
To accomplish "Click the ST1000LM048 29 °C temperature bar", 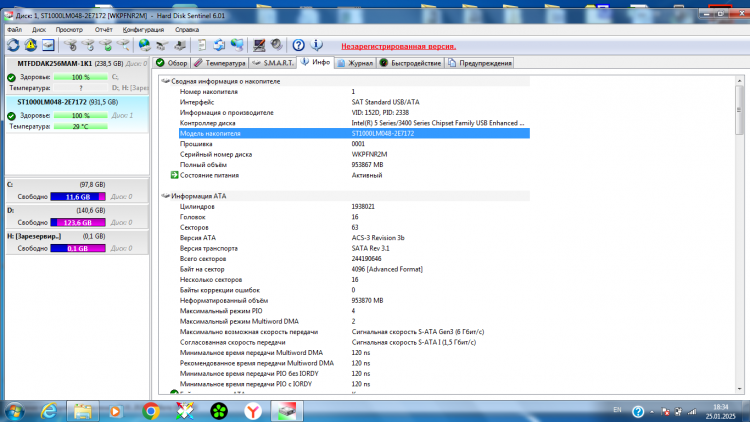I will tap(80, 127).
